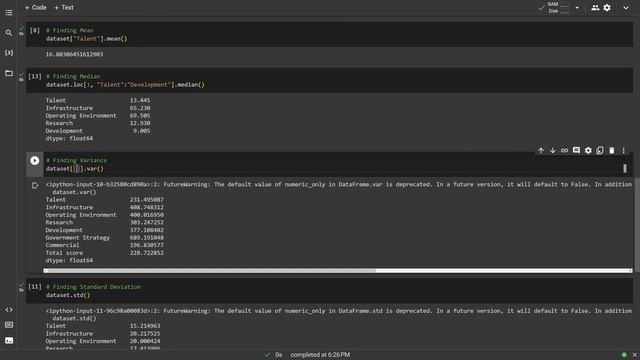Viewport: 640px width, 360px height.
Task: Clear output icon beside variance warning
Action: [35, 185]
